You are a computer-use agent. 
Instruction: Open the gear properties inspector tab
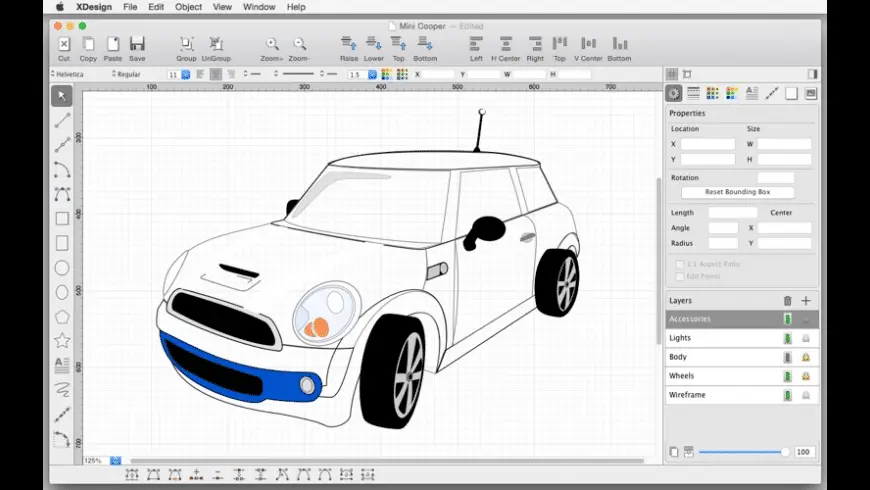click(x=674, y=93)
